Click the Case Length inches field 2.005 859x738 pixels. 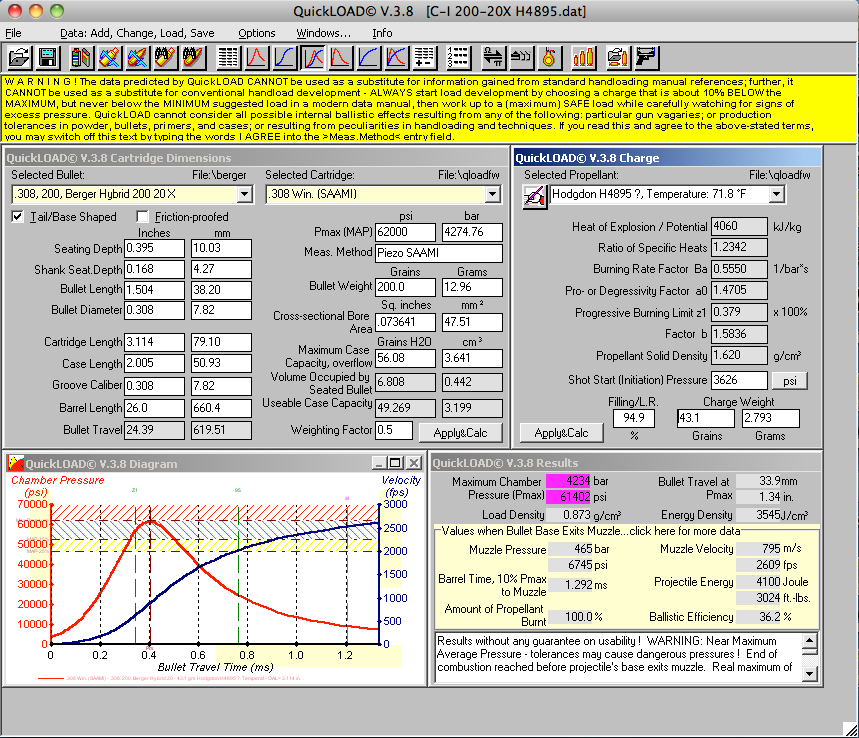click(x=154, y=363)
